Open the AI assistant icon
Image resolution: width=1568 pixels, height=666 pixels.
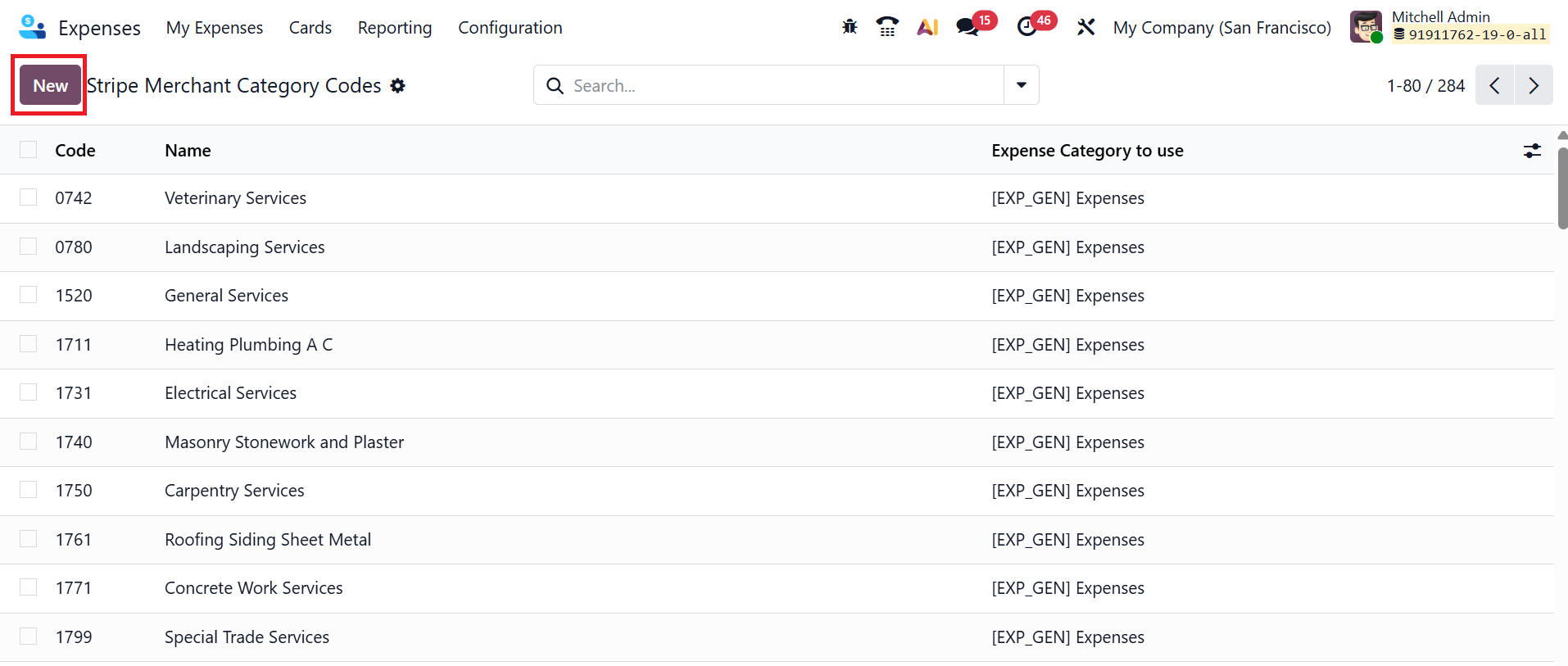927,27
